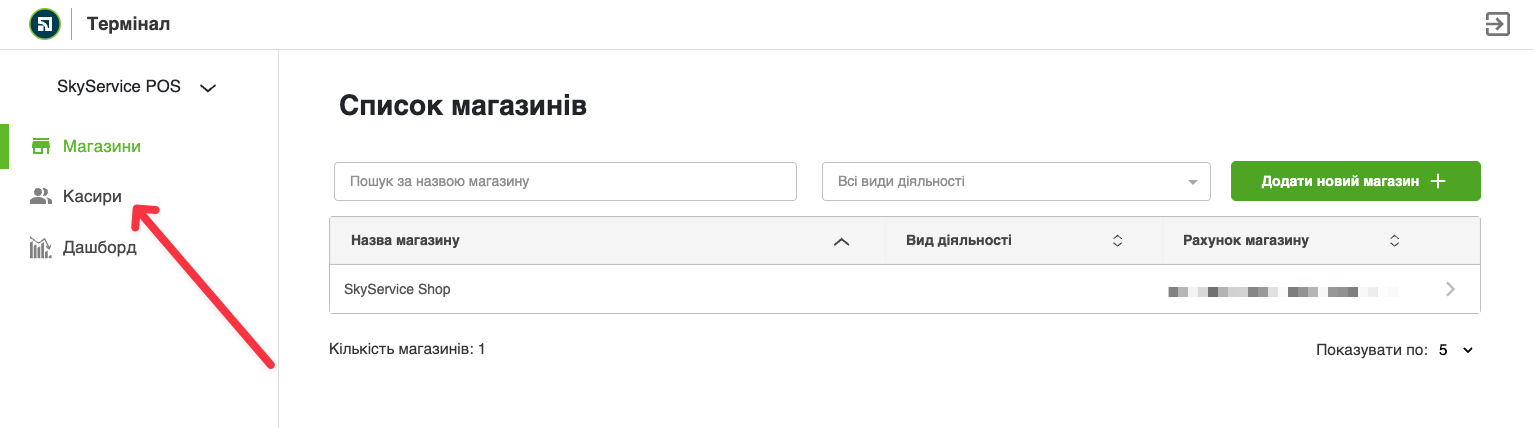Image resolution: width=1534 pixels, height=428 pixels.
Task: Click the logout icon in top-right corner
Action: click(1497, 24)
